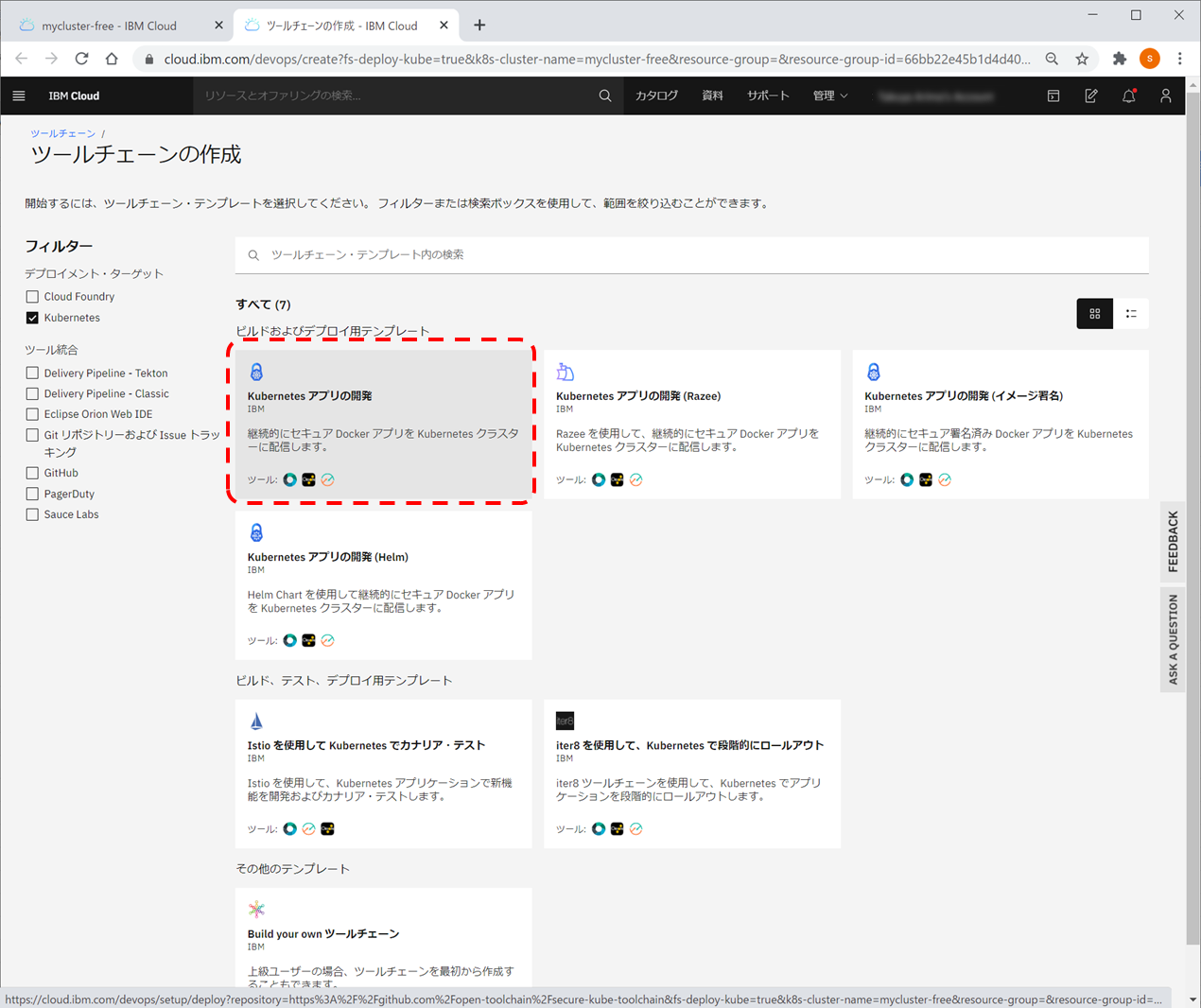This screenshot has width=1201, height=1008.
Task: Click the IBM Cloud logo link
Action: point(74,96)
